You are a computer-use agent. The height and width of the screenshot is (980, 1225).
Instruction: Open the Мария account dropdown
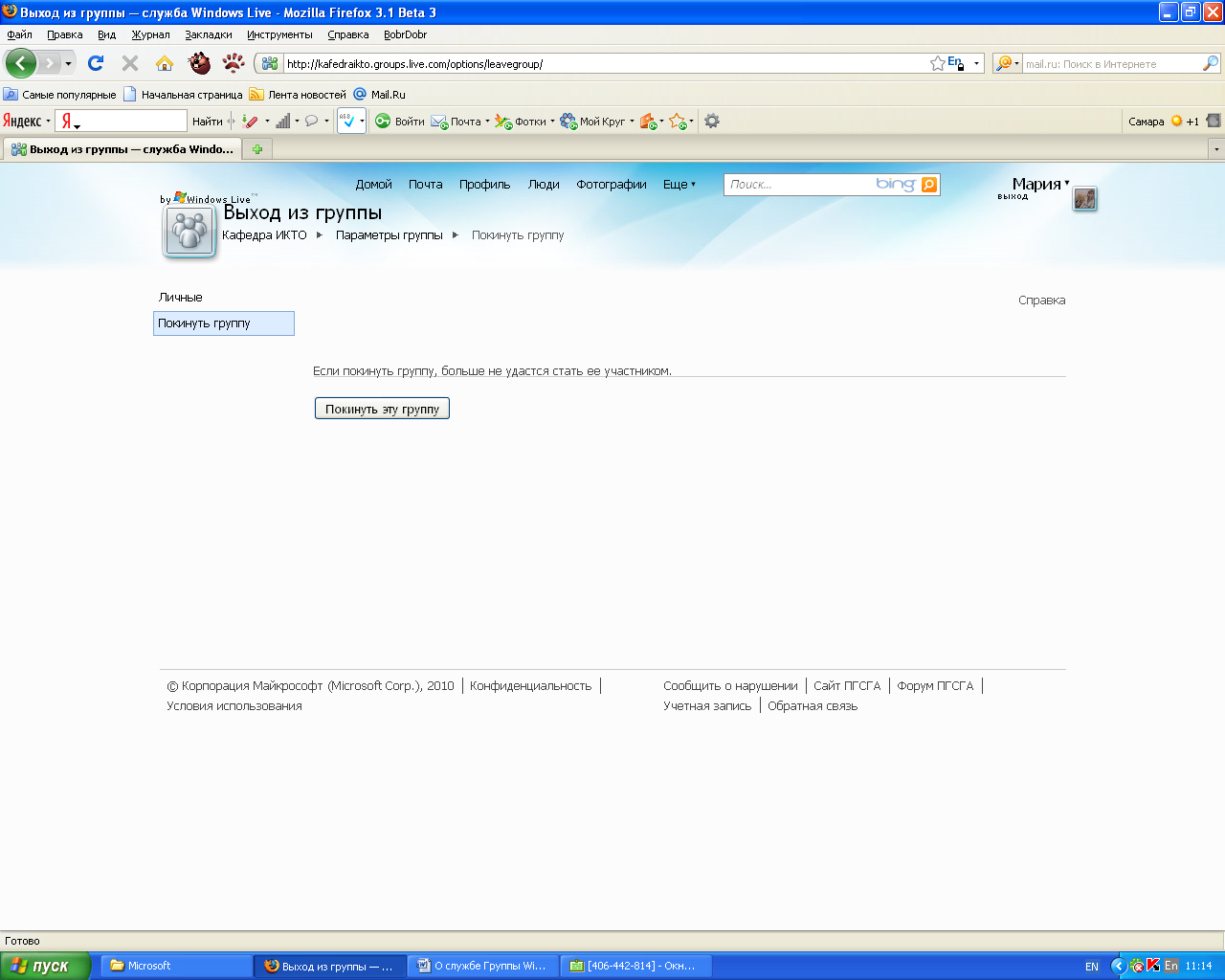(1041, 184)
